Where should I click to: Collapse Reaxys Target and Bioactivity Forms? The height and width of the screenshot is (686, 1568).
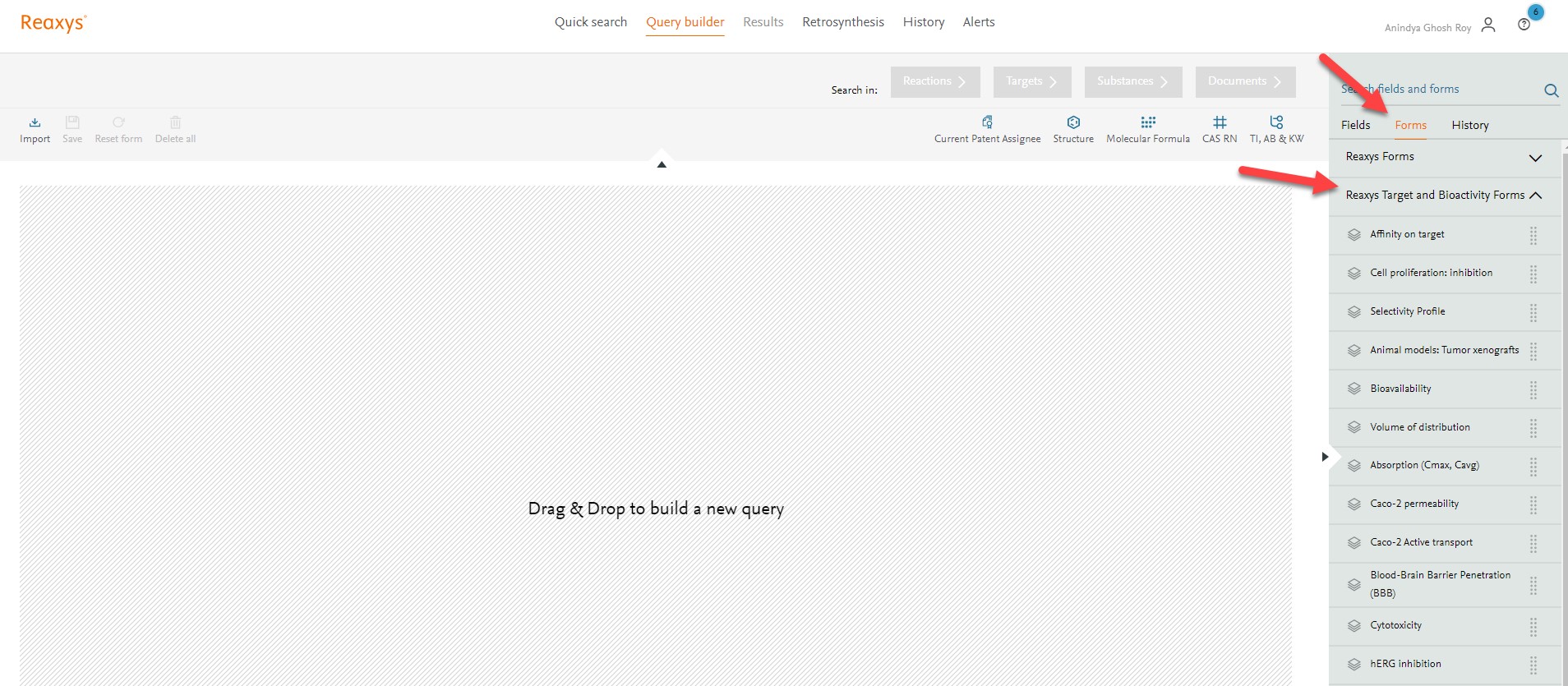click(1534, 196)
